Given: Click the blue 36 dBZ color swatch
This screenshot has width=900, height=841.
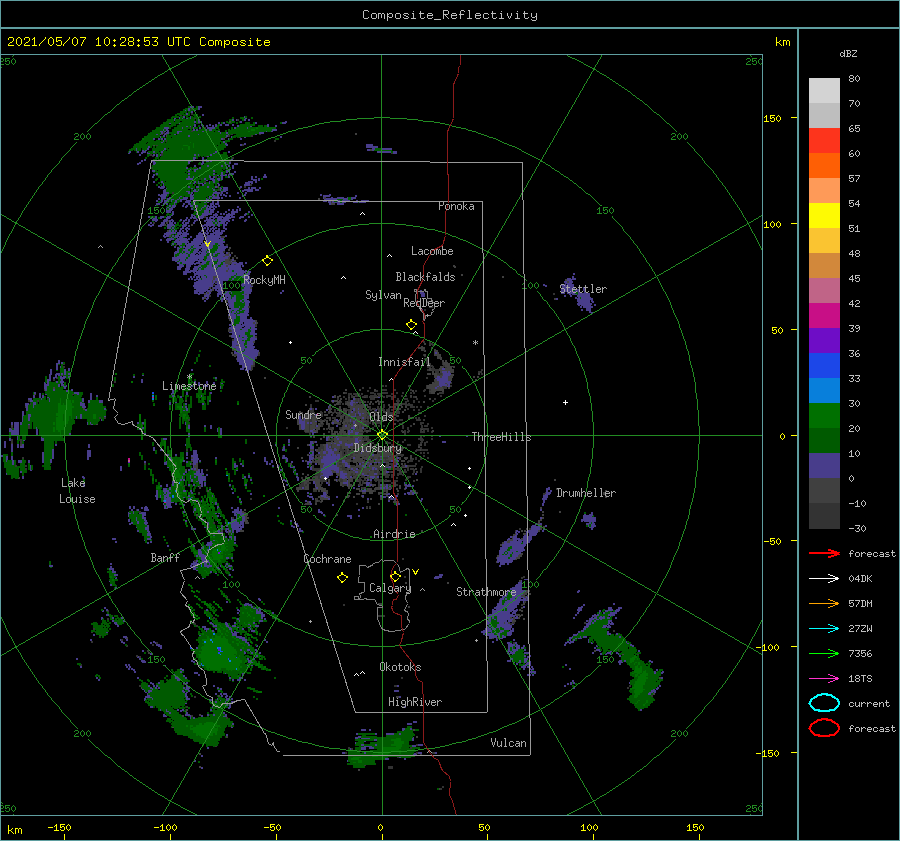Looking at the screenshot, I should point(824,365).
